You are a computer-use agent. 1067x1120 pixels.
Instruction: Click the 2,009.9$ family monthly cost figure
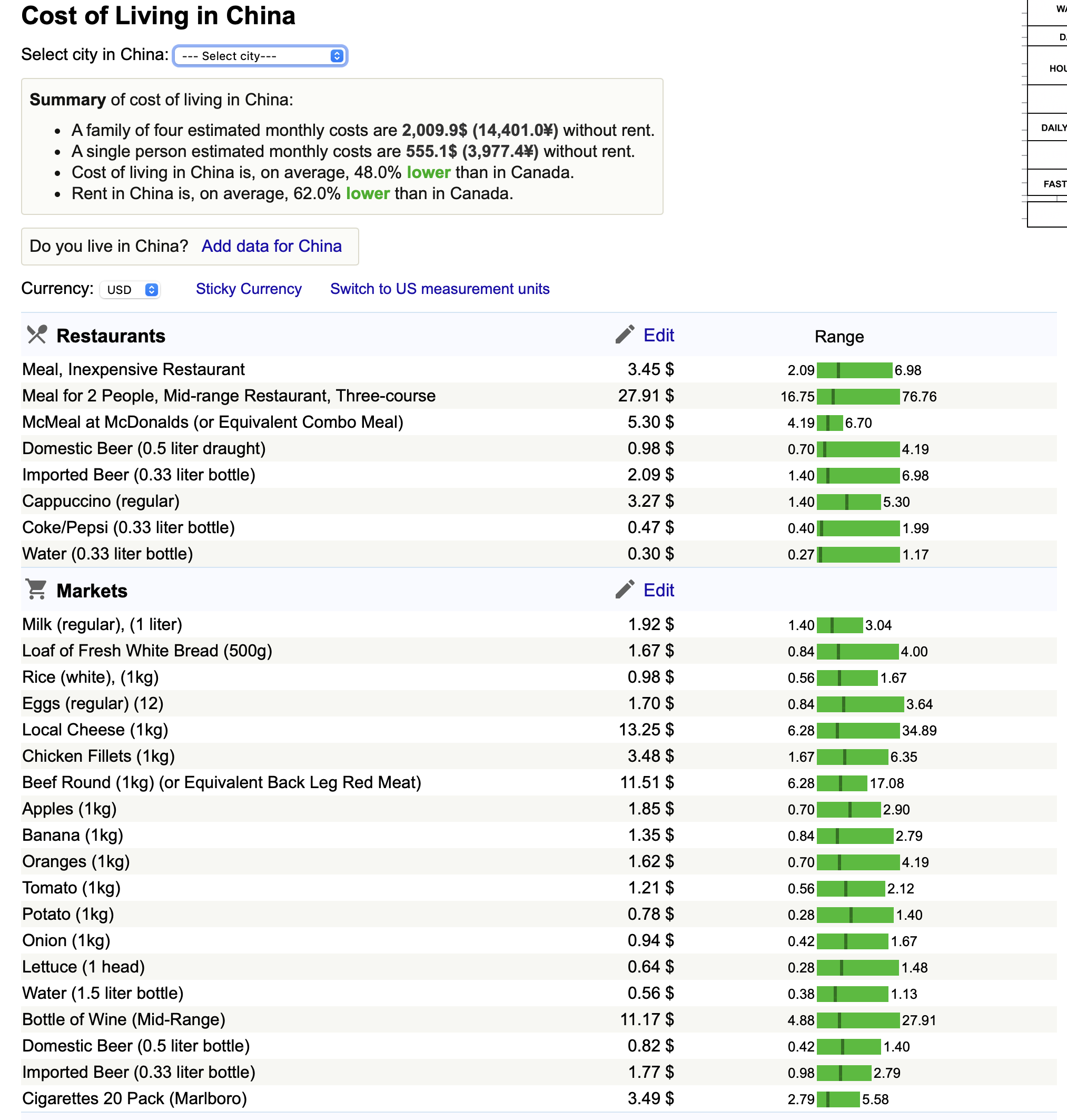pyautogui.click(x=434, y=130)
